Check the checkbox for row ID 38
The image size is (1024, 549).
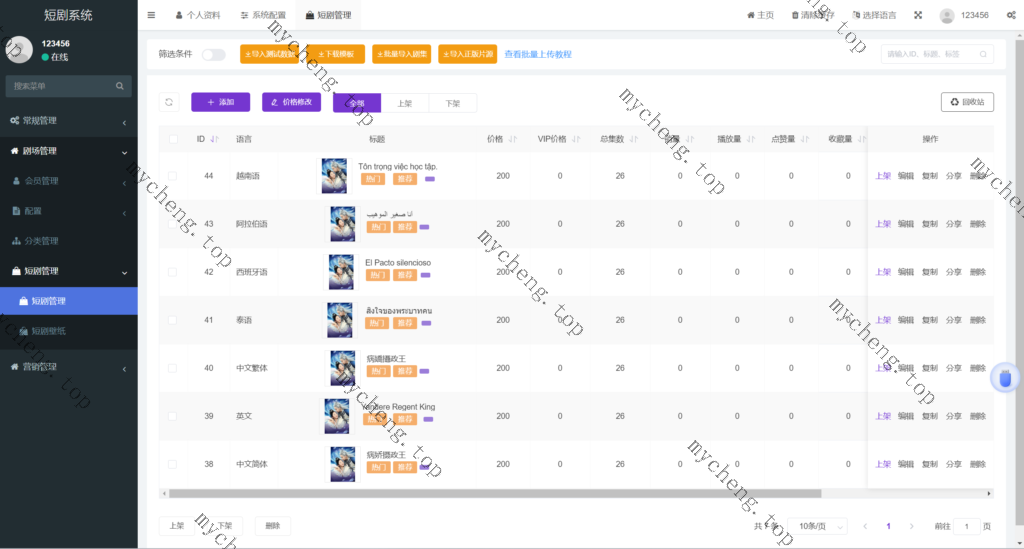pos(172,464)
